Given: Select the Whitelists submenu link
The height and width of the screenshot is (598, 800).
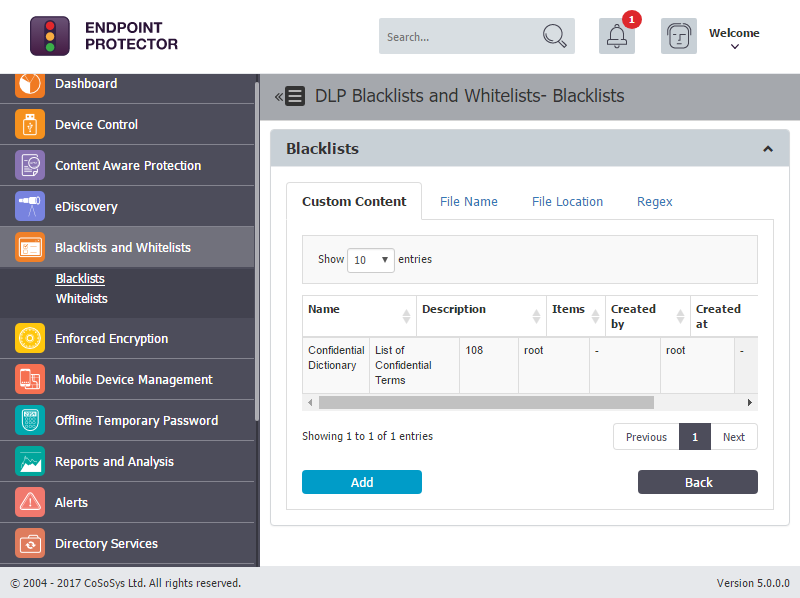Looking at the screenshot, I should (x=82, y=298).
